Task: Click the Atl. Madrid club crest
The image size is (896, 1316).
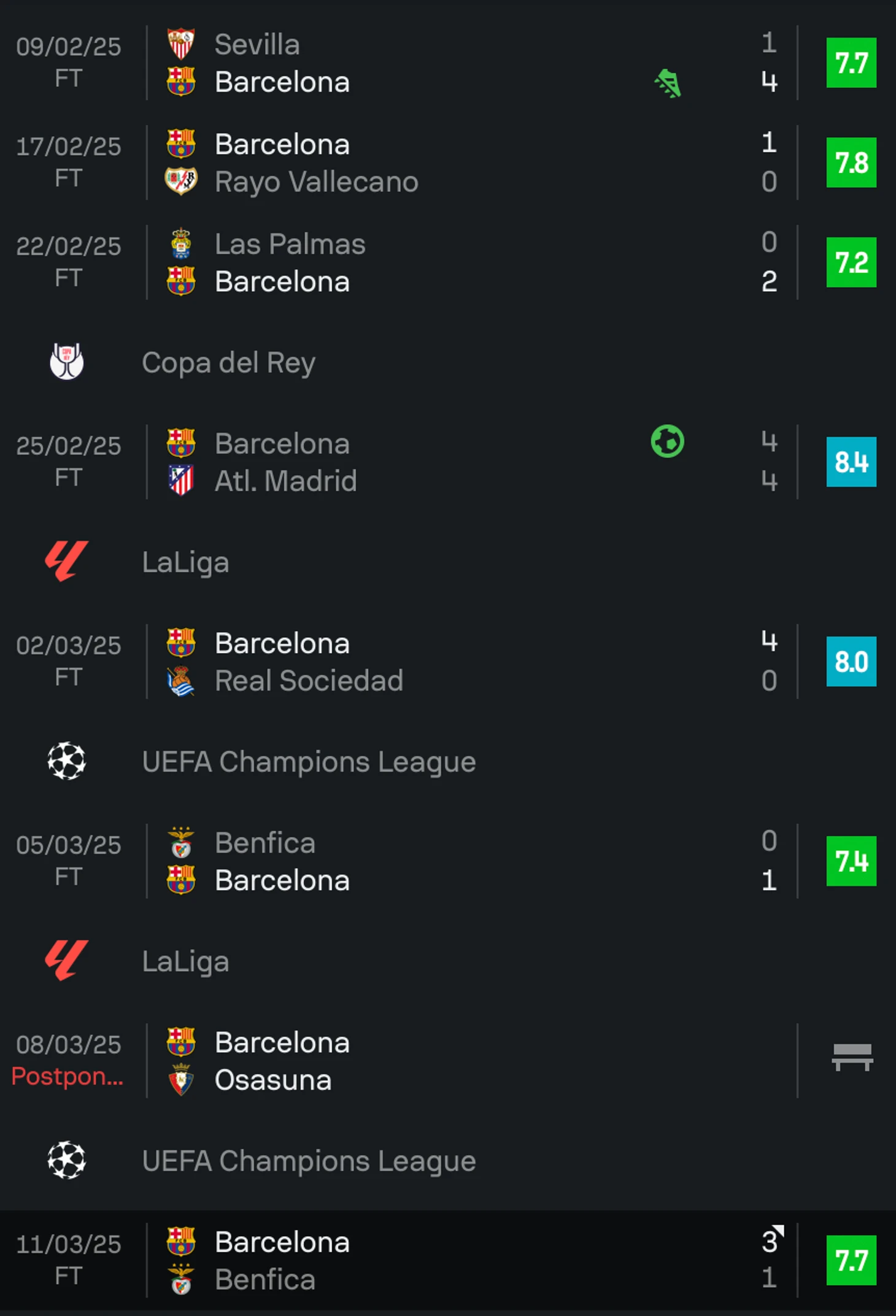Action: (181, 481)
